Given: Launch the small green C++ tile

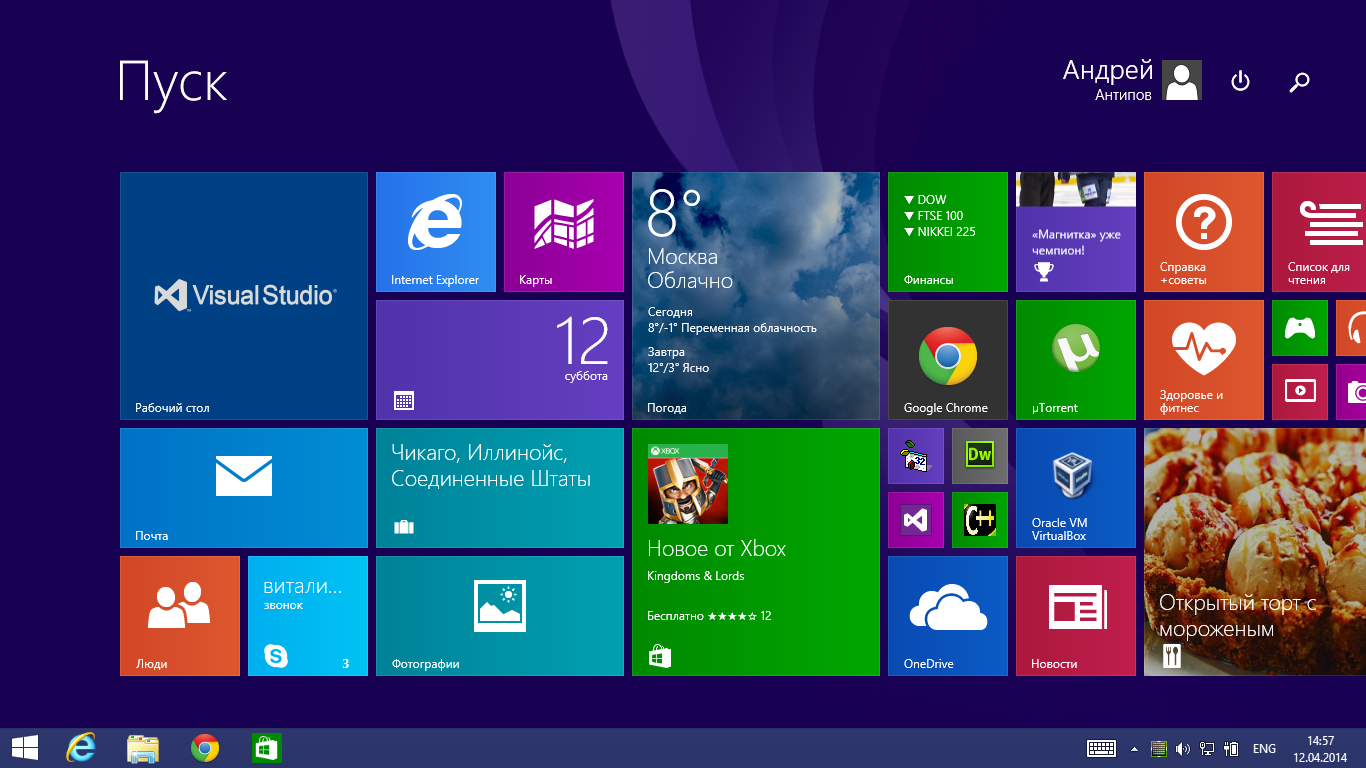Looking at the screenshot, I should pyautogui.click(x=980, y=520).
